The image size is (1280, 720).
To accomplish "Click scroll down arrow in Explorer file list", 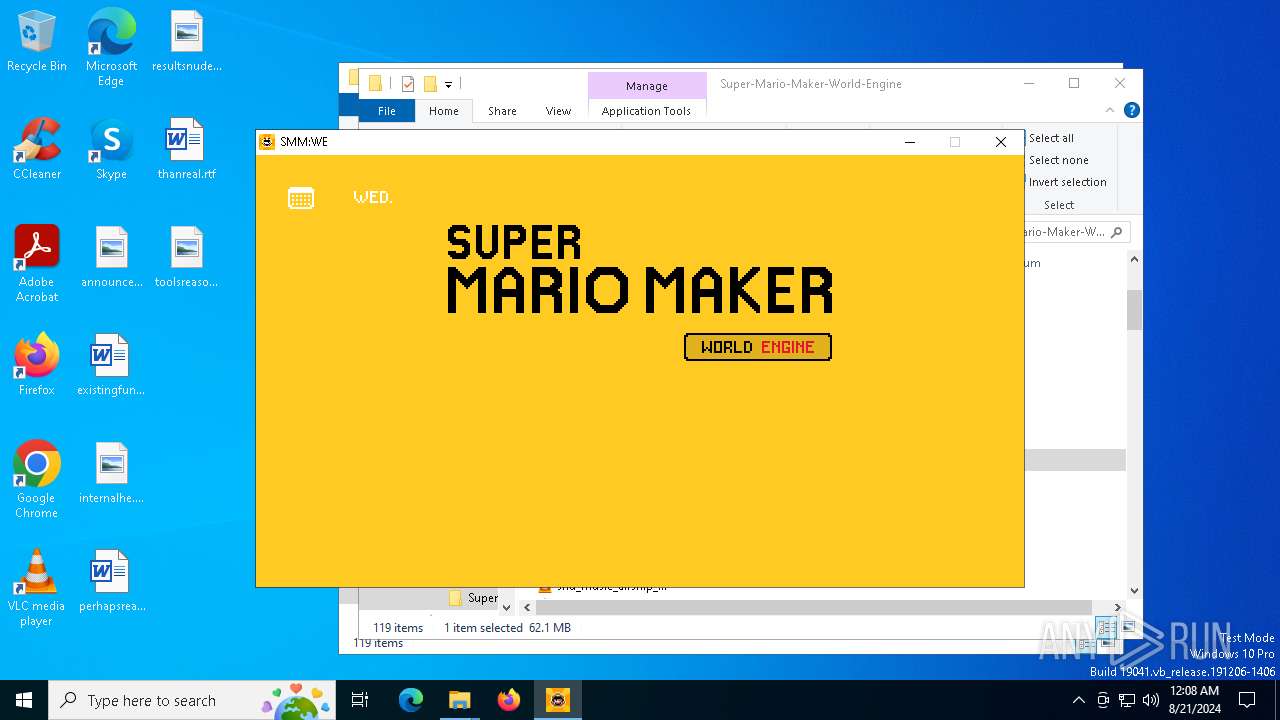I will pos(1134,590).
